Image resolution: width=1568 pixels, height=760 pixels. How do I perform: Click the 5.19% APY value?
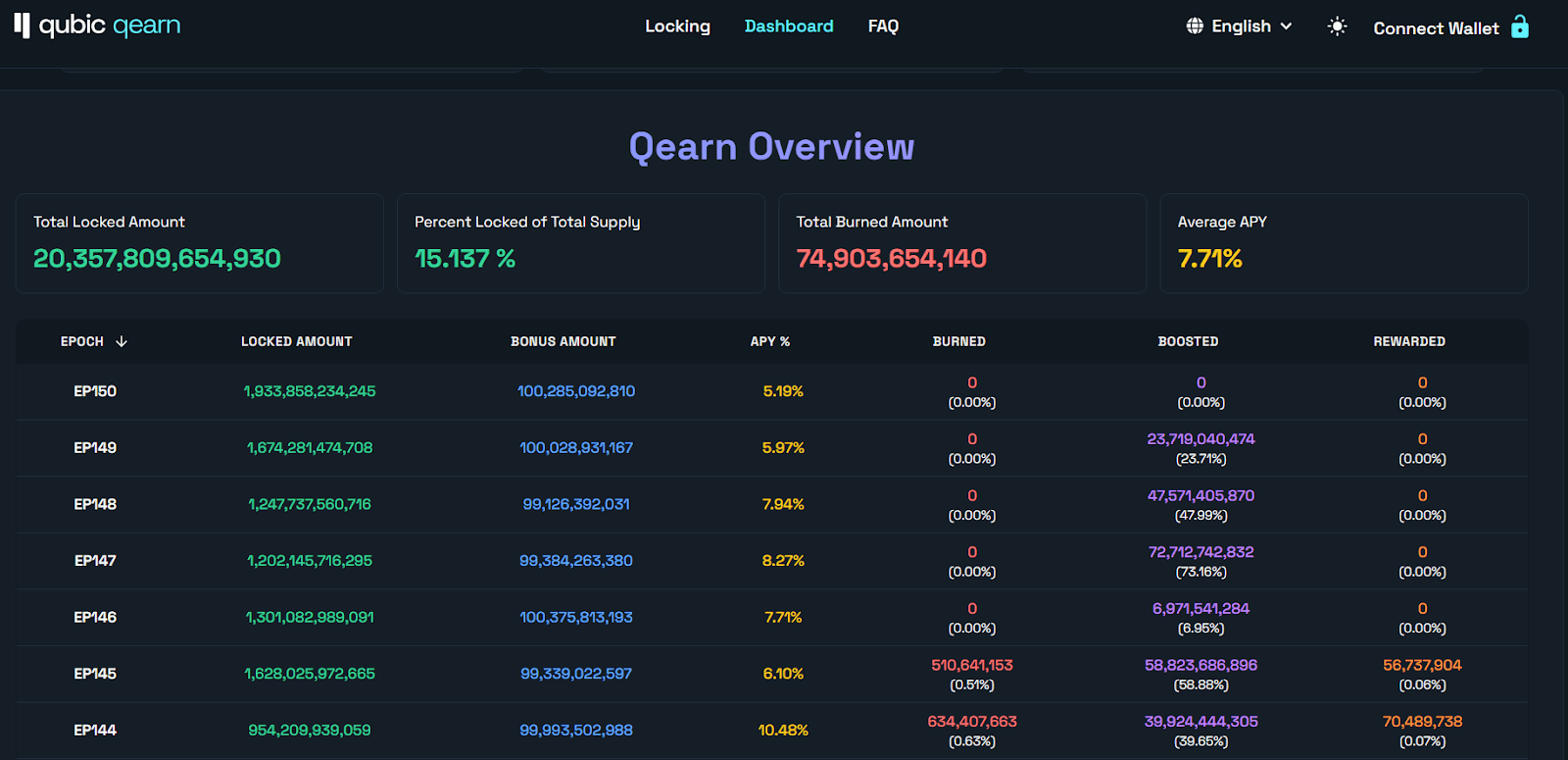pyautogui.click(x=783, y=391)
